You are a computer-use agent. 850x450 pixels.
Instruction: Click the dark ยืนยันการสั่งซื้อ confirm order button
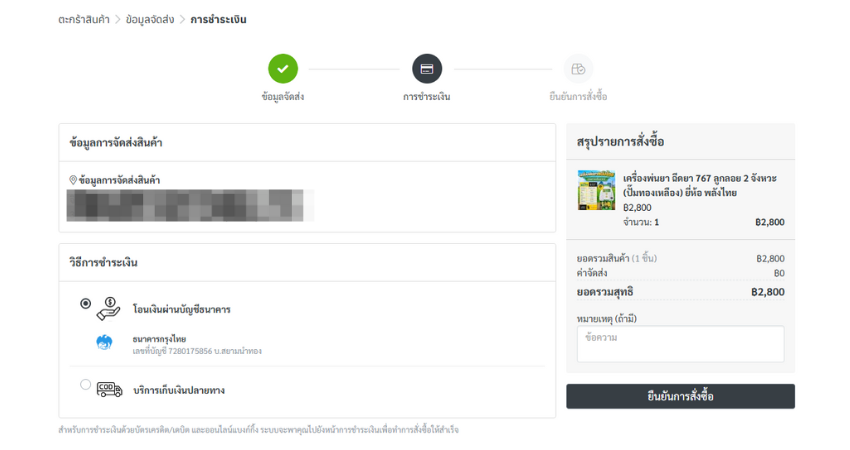(x=680, y=396)
